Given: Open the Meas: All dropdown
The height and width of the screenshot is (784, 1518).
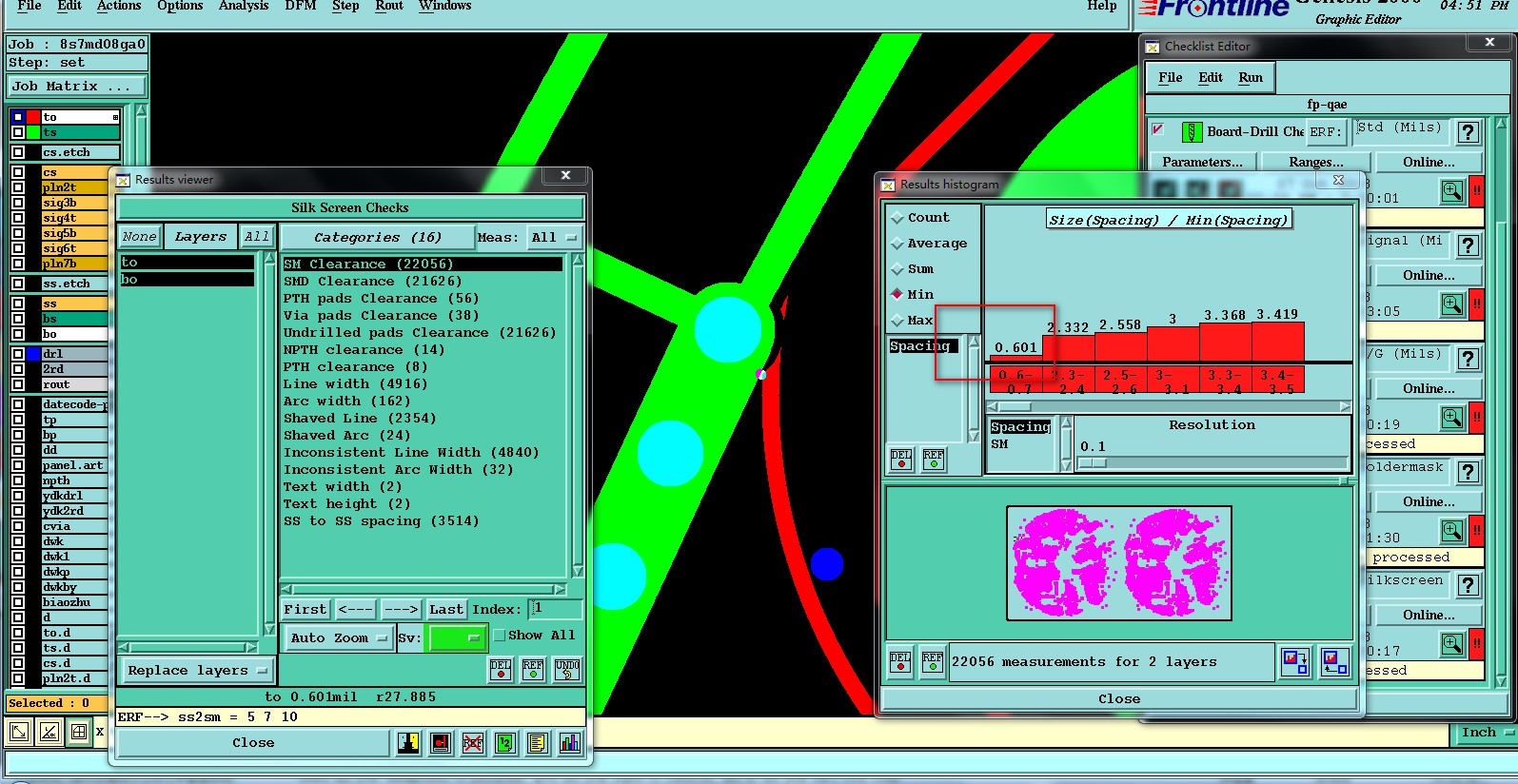Looking at the screenshot, I should 554,238.
